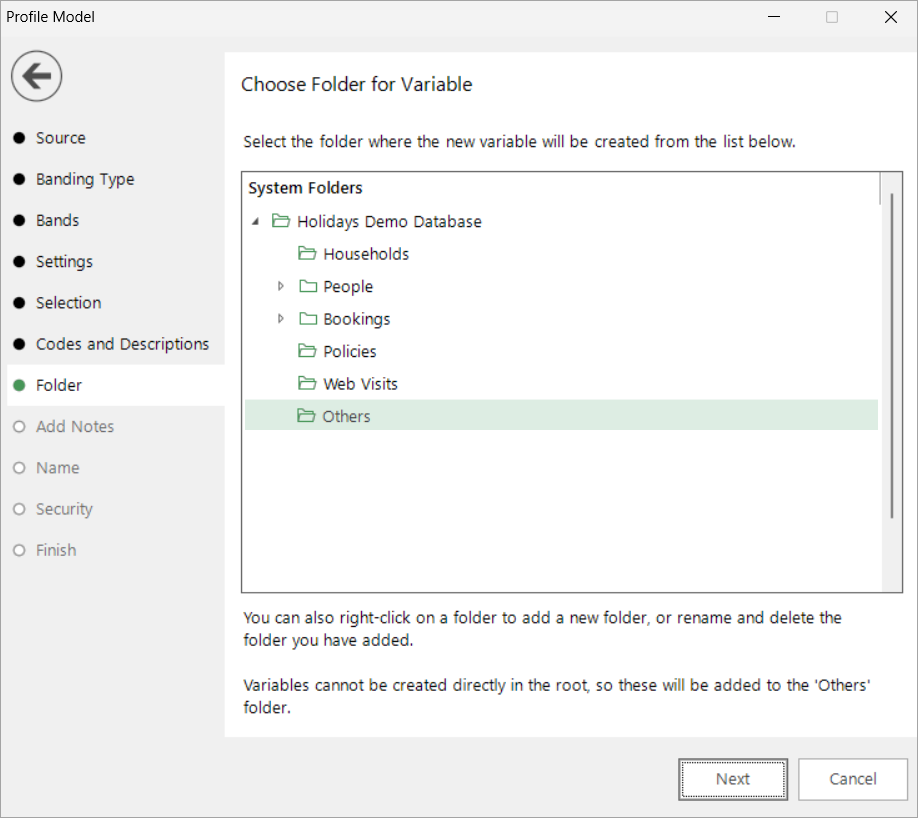Collapse the Holidays Demo Database tree node
918x818 pixels.
coord(255,222)
